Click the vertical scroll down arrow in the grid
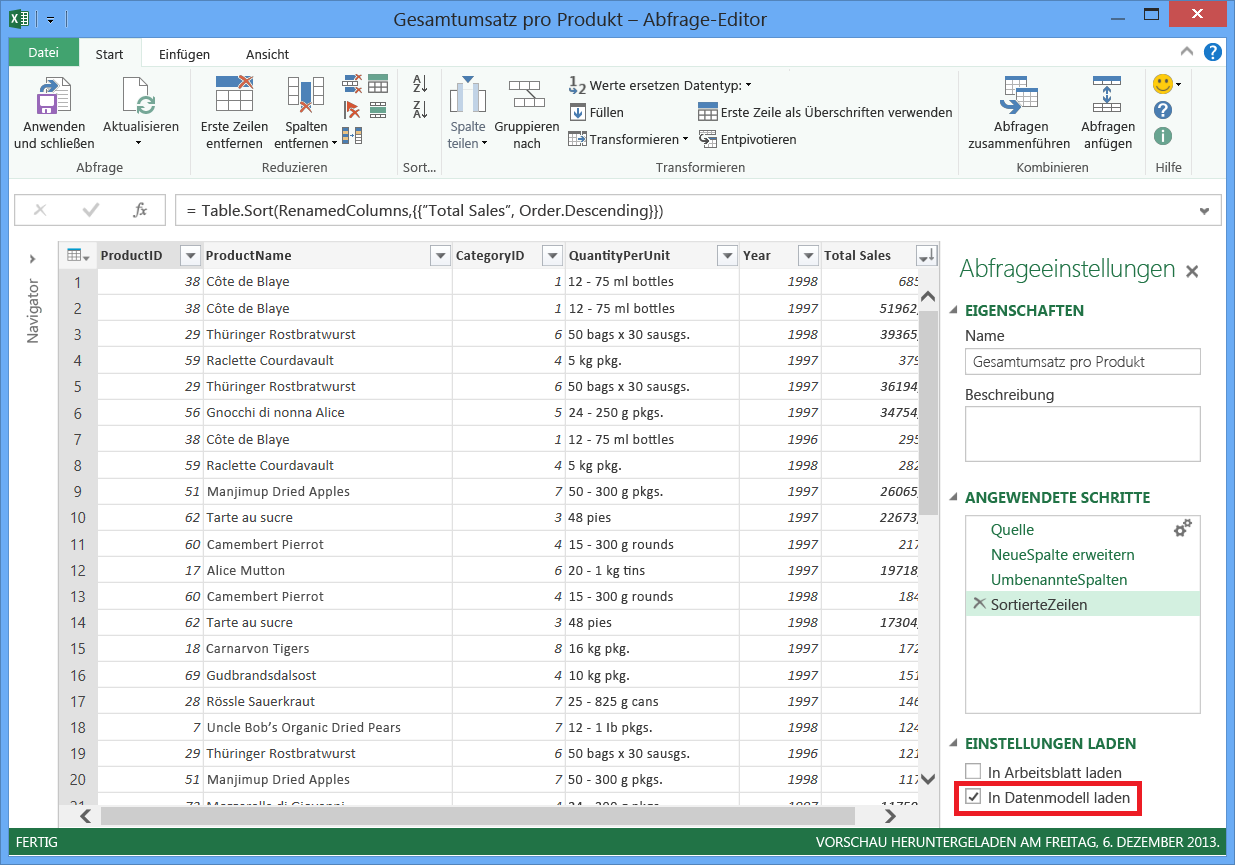 click(x=927, y=779)
